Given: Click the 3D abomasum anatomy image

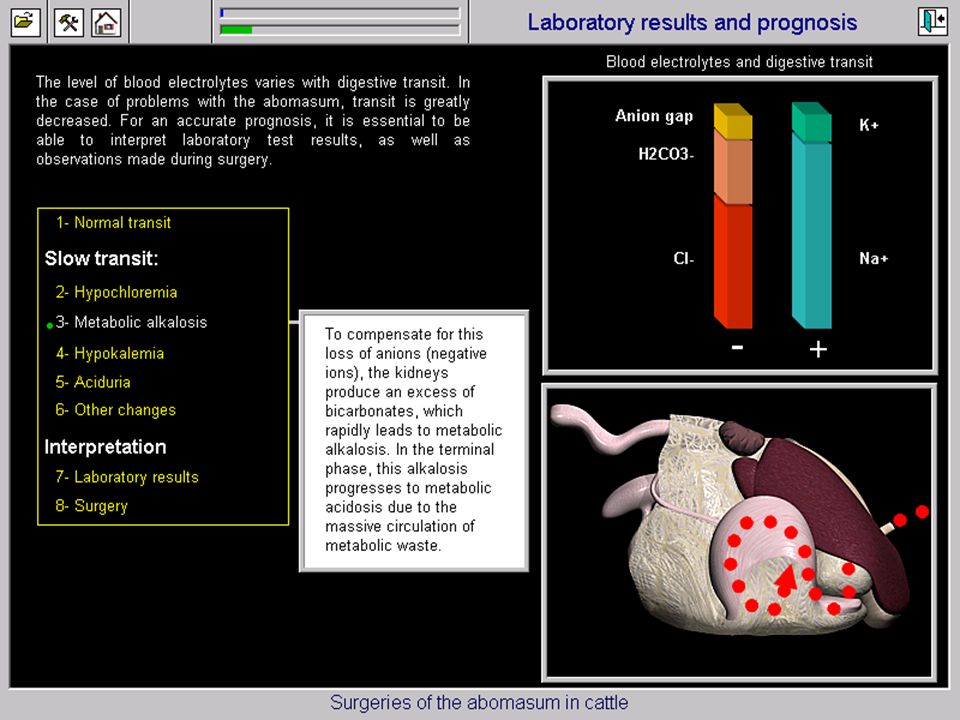Looking at the screenshot, I should pyautogui.click(x=739, y=531).
